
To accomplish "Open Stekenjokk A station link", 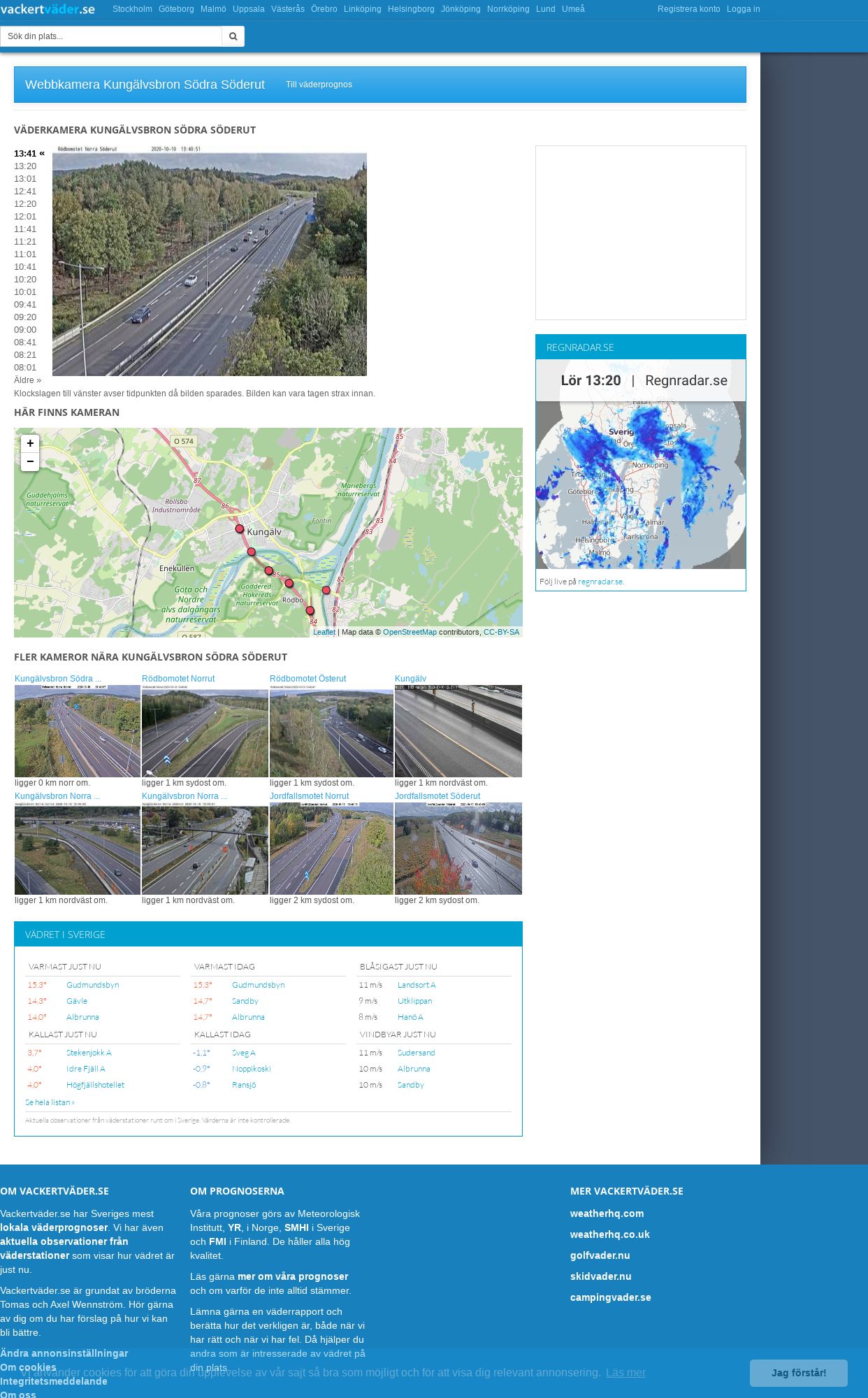I will pos(89,1053).
